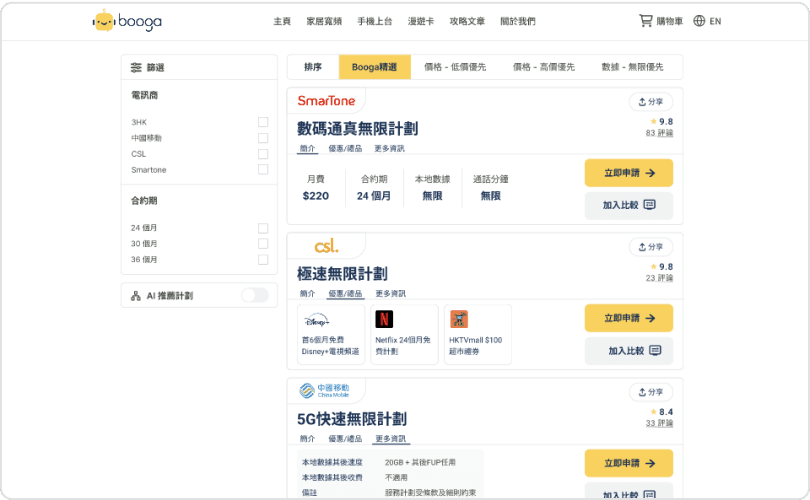Open 簡介 tab of 數碼通真無限計劃

tap(307, 149)
